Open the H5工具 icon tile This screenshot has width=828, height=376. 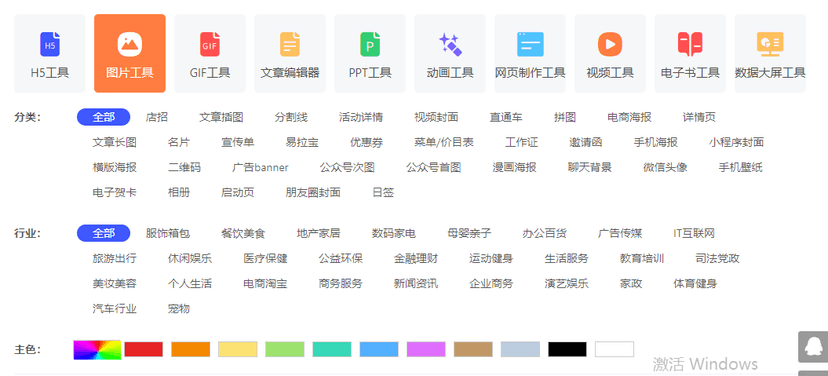pos(50,44)
